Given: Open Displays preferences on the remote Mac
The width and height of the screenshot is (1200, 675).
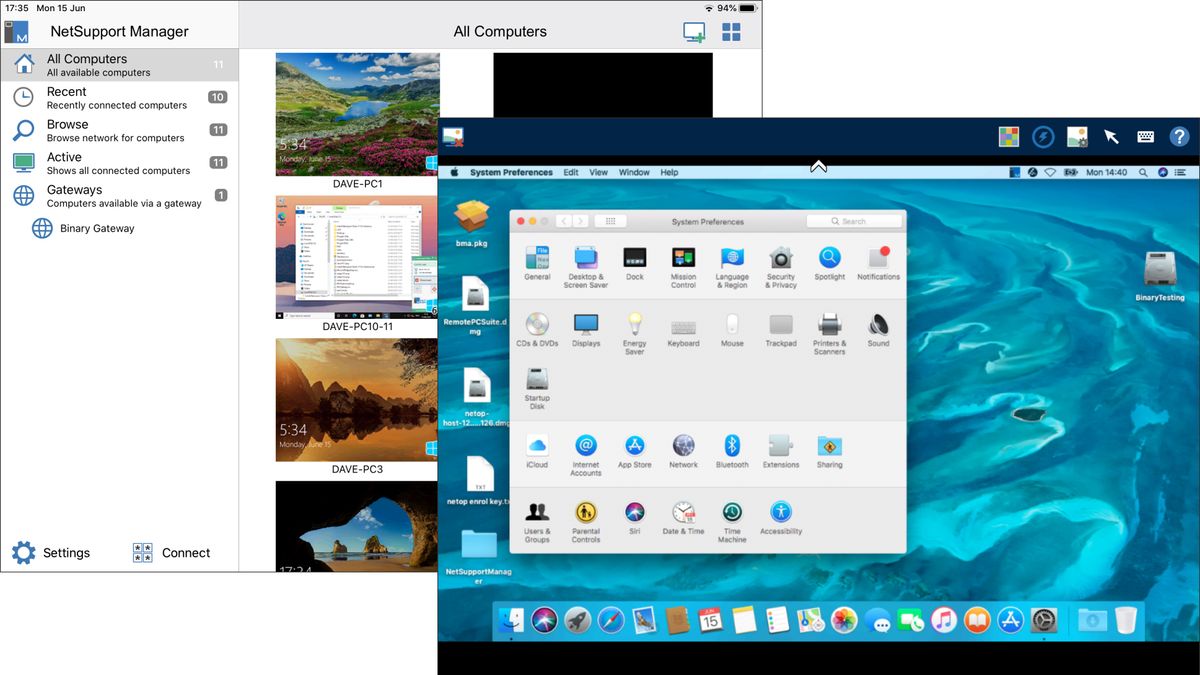Looking at the screenshot, I should click(x=585, y=325).
